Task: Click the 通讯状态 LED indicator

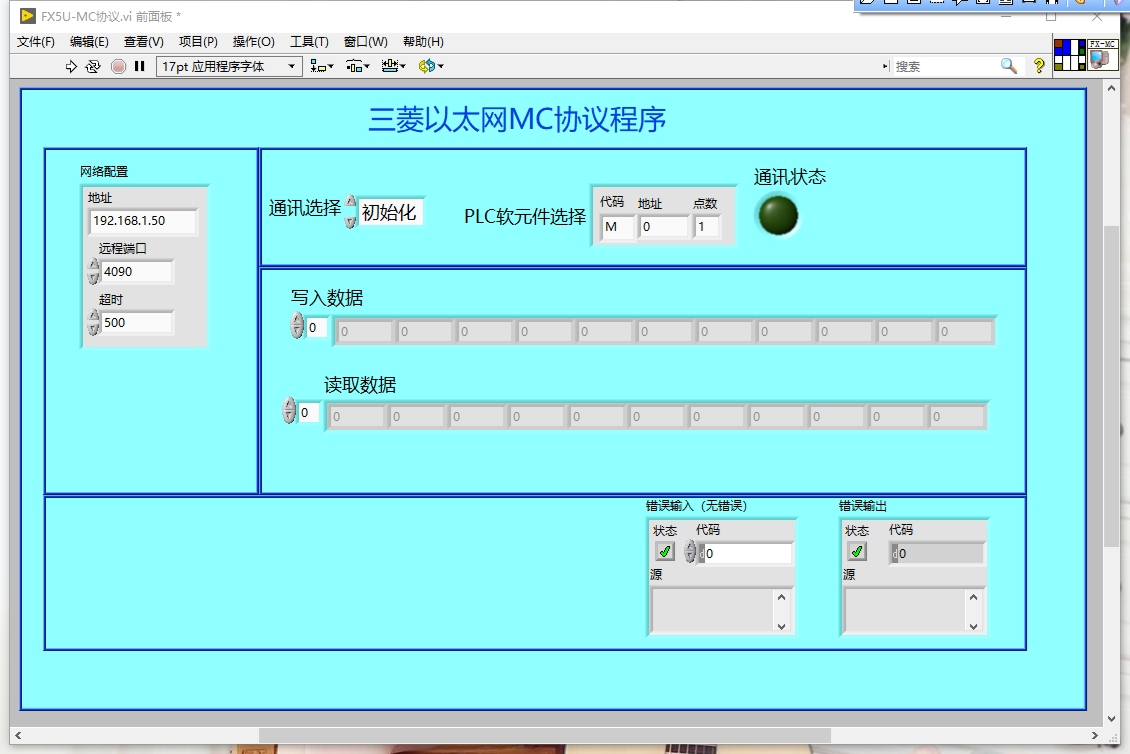Action: pos(778,216)
